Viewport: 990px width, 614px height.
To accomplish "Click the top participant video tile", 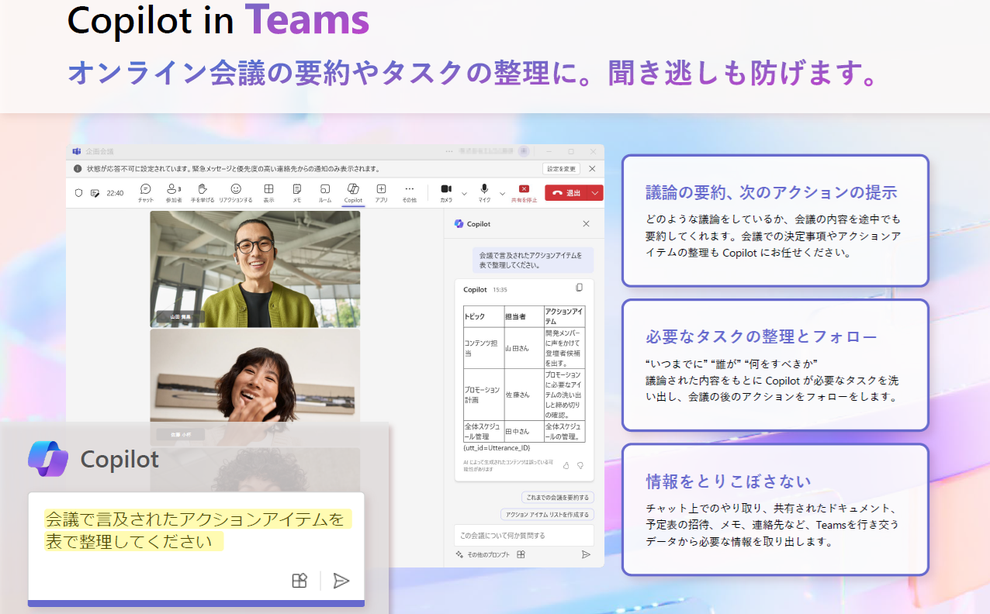I will coord(255,269).
